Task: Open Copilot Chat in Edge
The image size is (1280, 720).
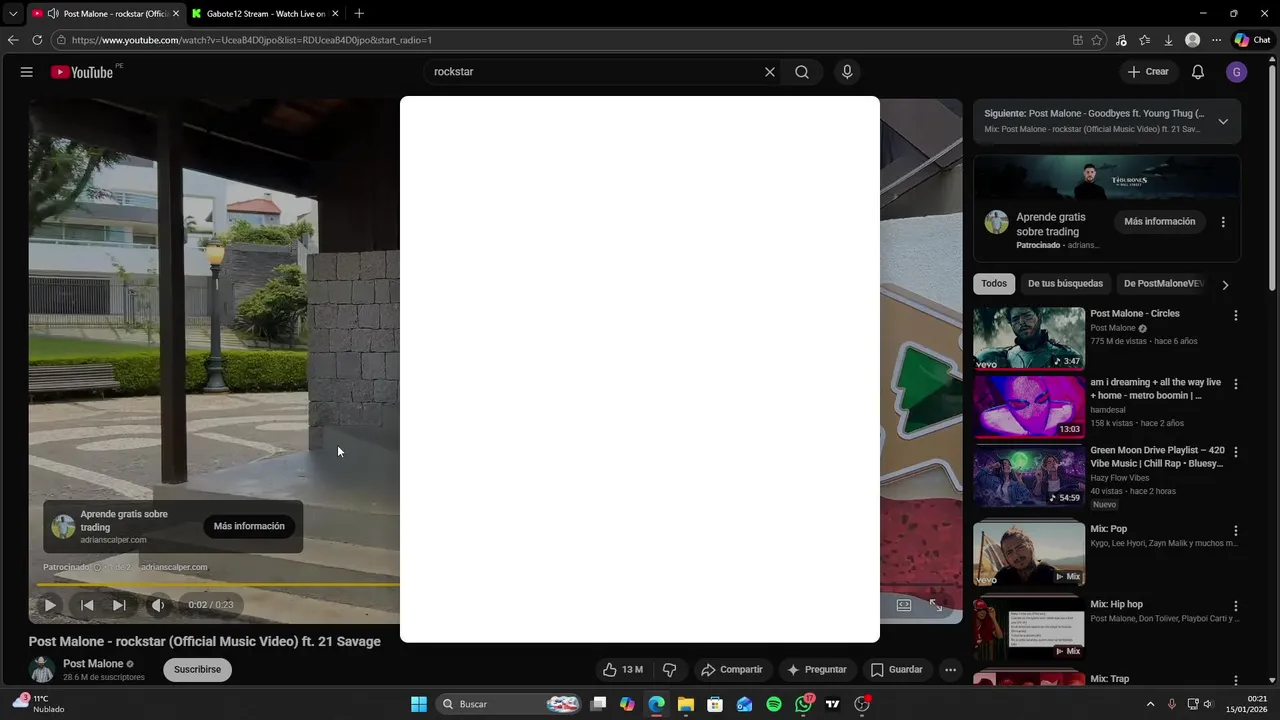Action: (x=1253, y=40)
